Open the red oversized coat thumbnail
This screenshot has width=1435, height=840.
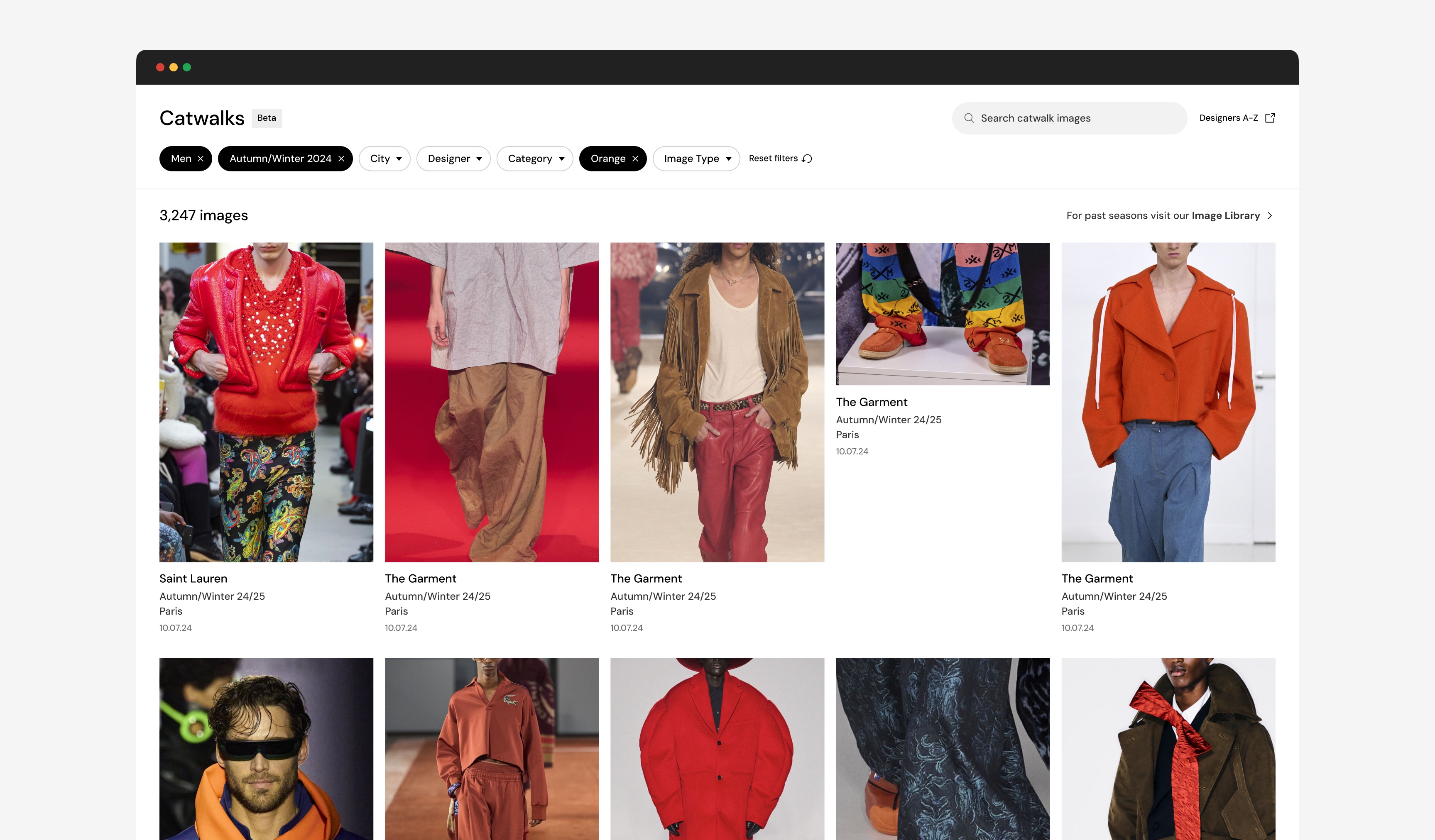tap(717, 749)
